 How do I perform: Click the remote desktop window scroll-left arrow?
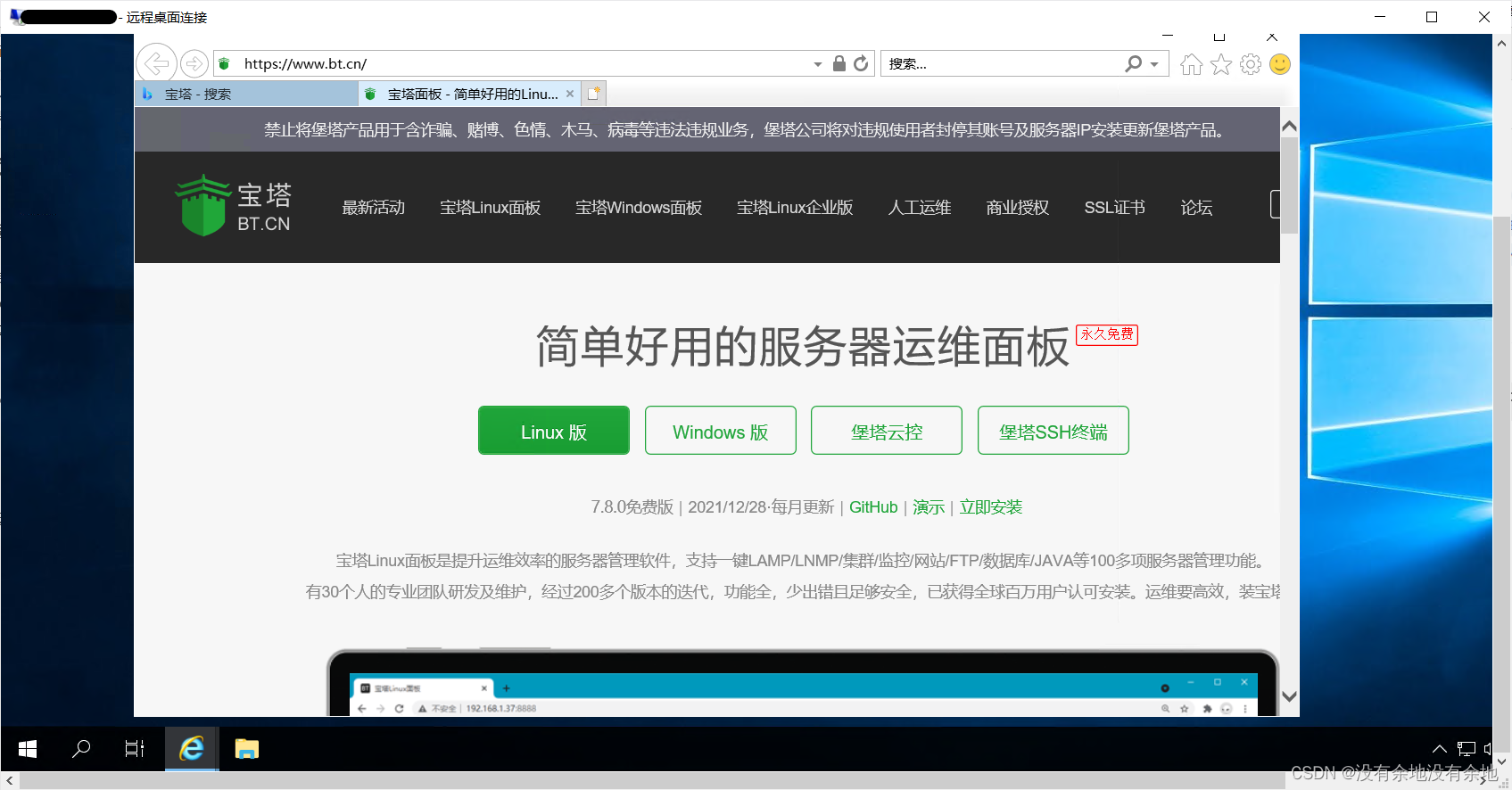click(x=9, y=780)
